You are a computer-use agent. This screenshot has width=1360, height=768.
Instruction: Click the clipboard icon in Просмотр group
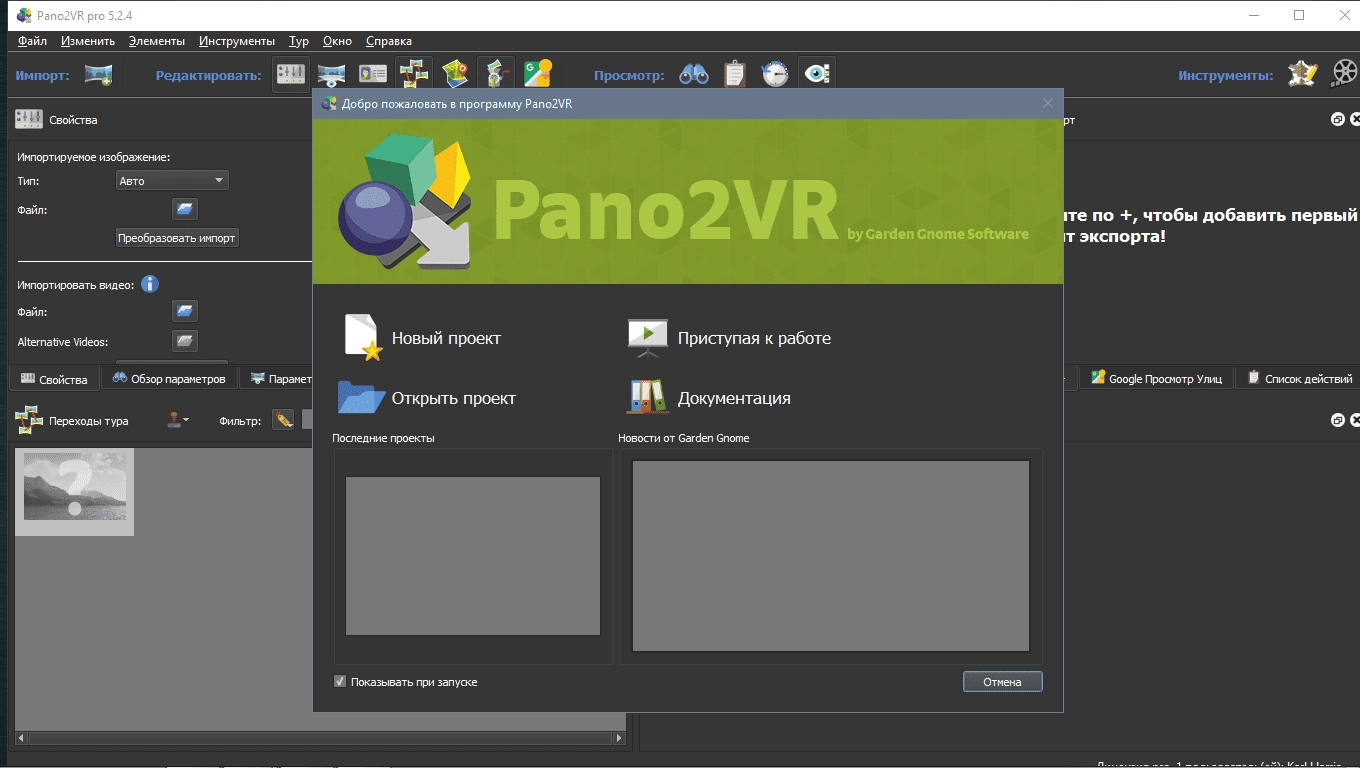coord(735,74)
